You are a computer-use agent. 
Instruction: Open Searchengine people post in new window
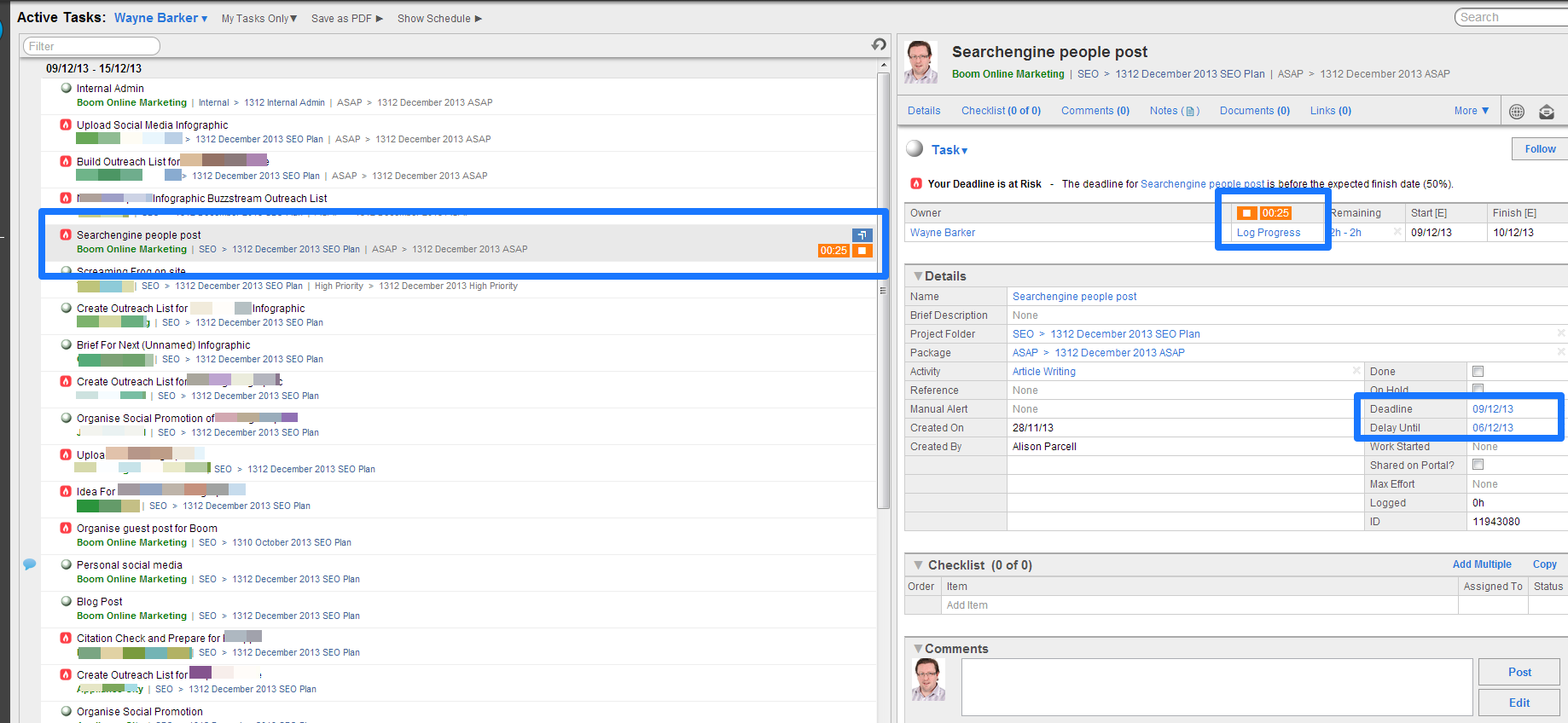[x=862, y=234]
